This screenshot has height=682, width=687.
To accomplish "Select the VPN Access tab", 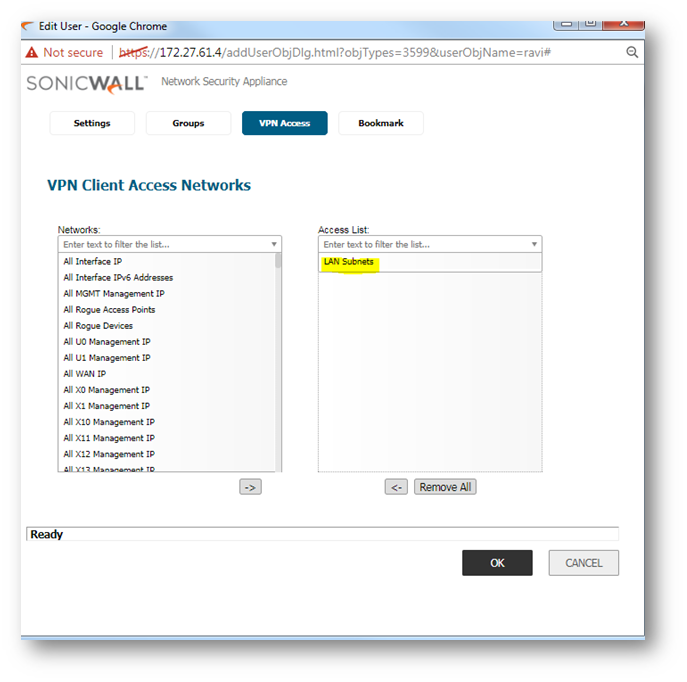I will point(284,123).
